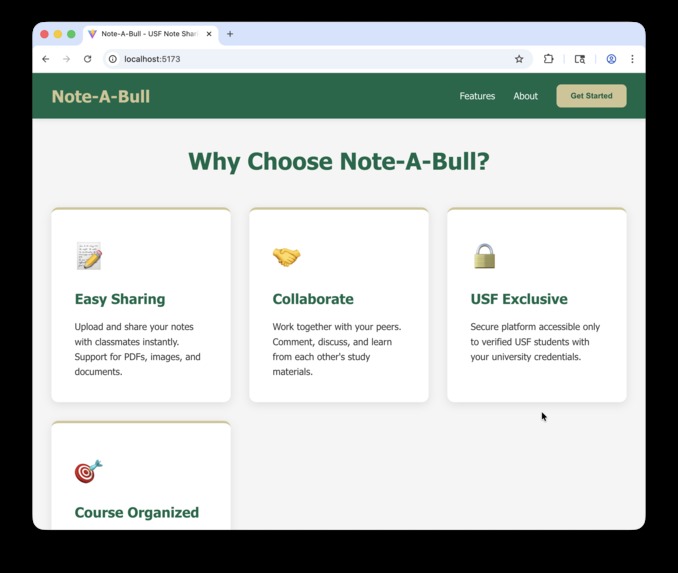Bookmark this page with the star icon

[519, 59]
